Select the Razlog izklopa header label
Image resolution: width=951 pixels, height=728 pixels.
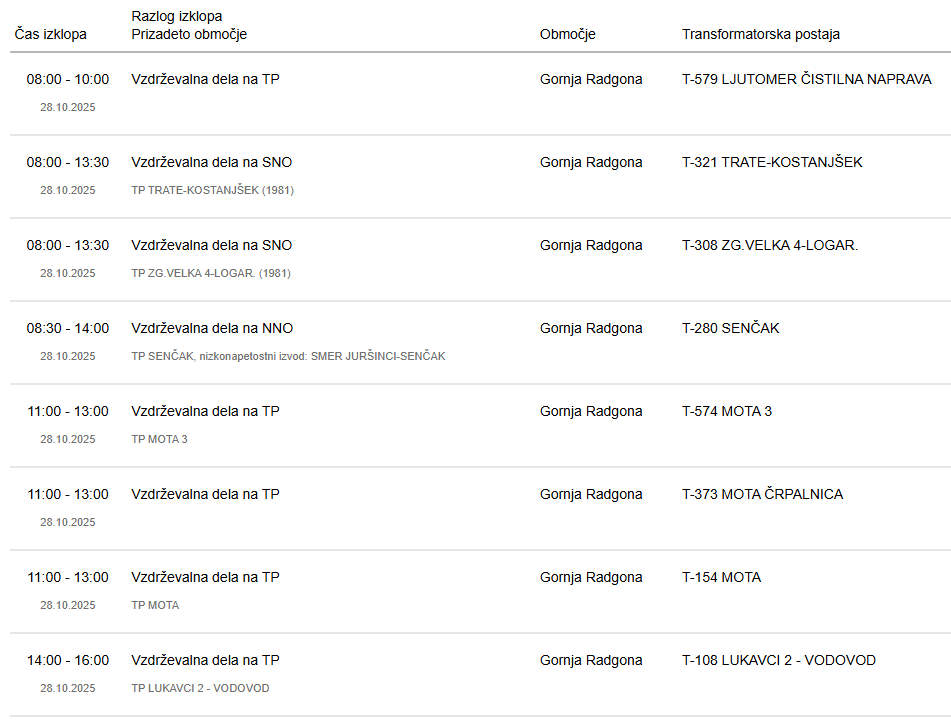point(177,16)
